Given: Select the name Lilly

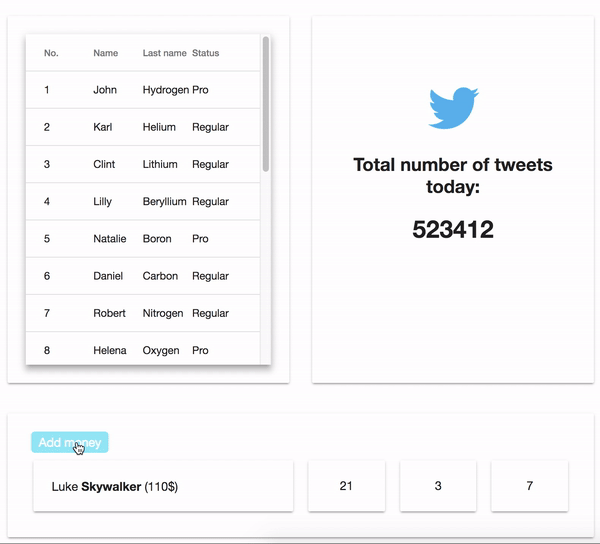Looking at the screenshot, I should [103, 202].
